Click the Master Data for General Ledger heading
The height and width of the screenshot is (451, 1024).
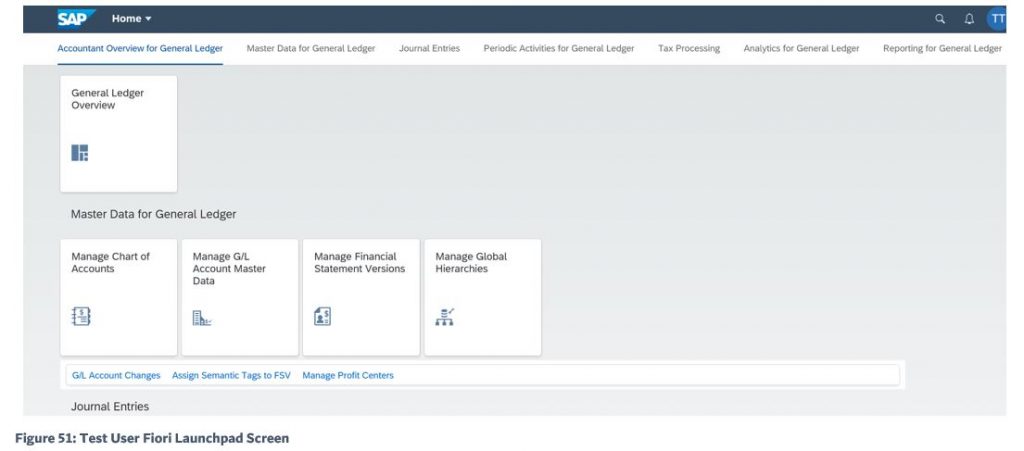point(153,214)
